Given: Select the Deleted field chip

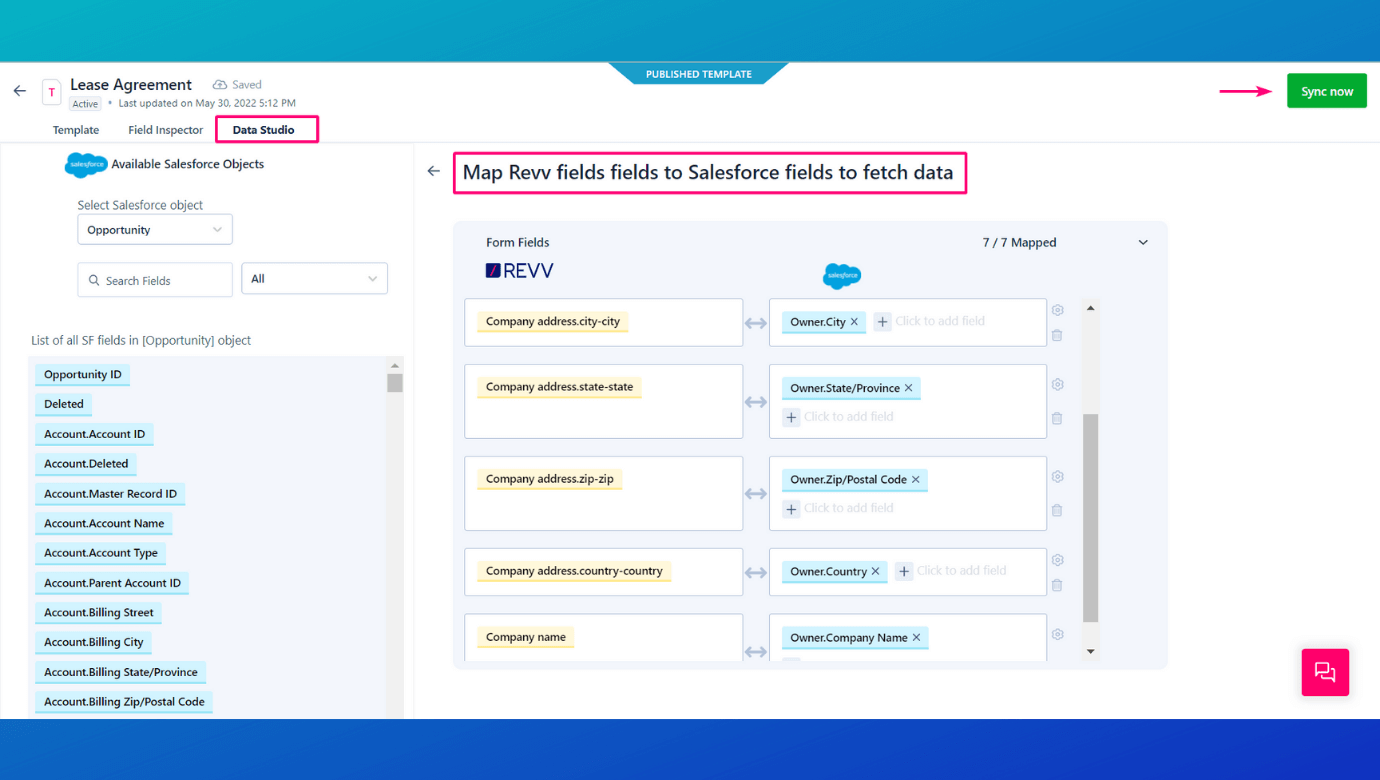Looking at the screenshot, I should (x=64, y=405).
